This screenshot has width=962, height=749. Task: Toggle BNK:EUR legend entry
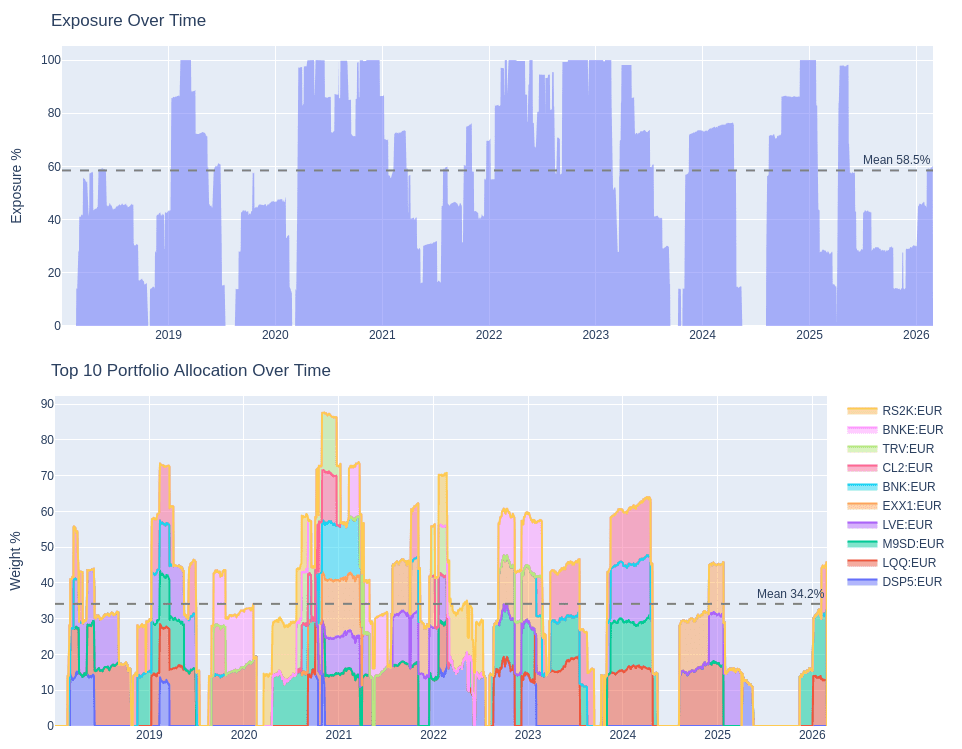pos(891,486)
